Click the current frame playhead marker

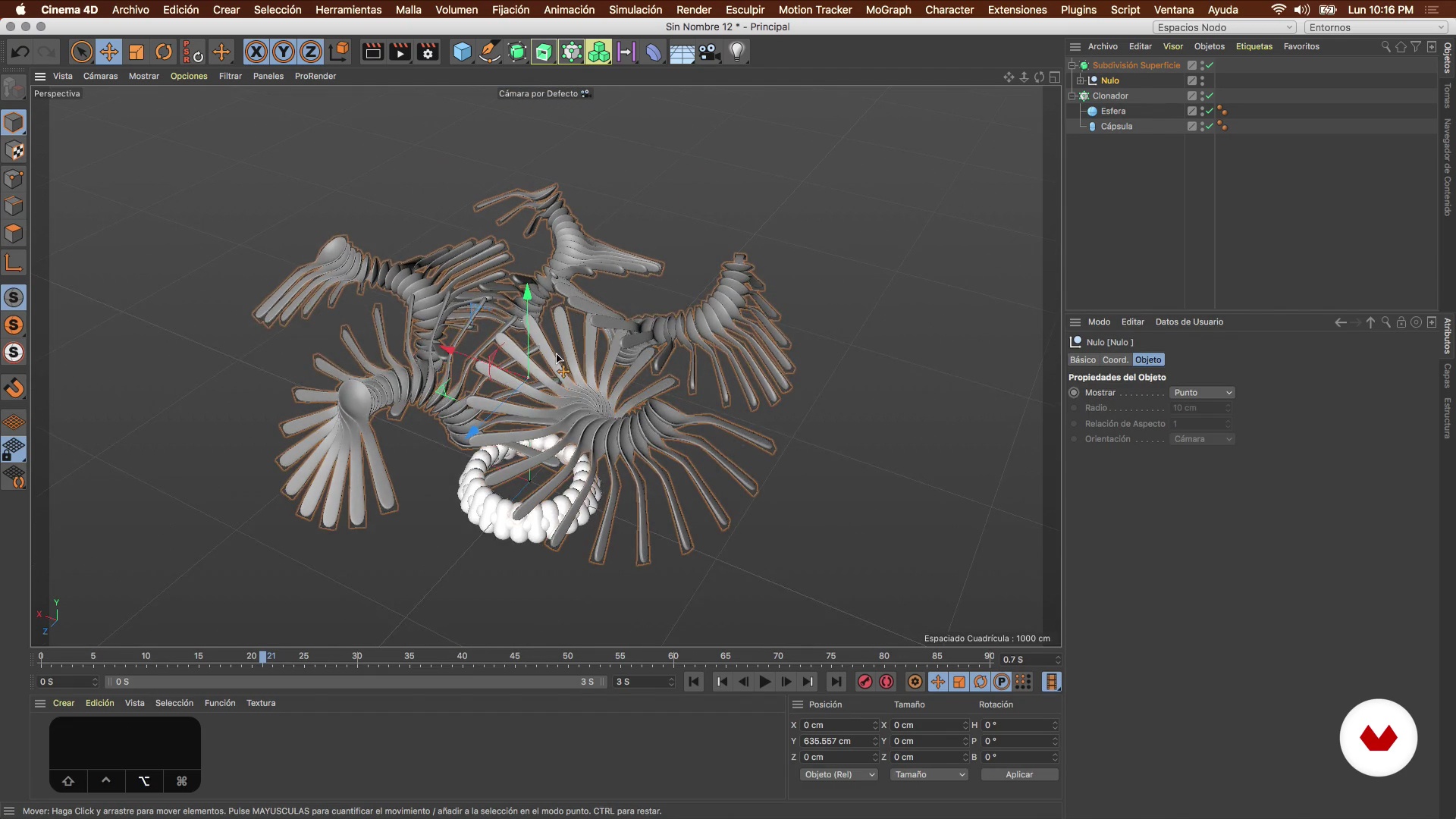[263, 657]
